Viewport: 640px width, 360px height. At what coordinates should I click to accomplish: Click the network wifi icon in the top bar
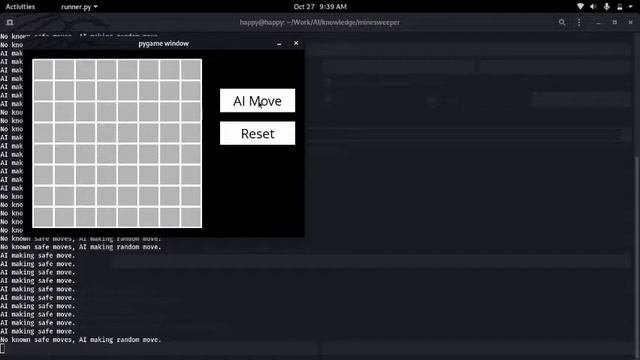click(580, 7)
